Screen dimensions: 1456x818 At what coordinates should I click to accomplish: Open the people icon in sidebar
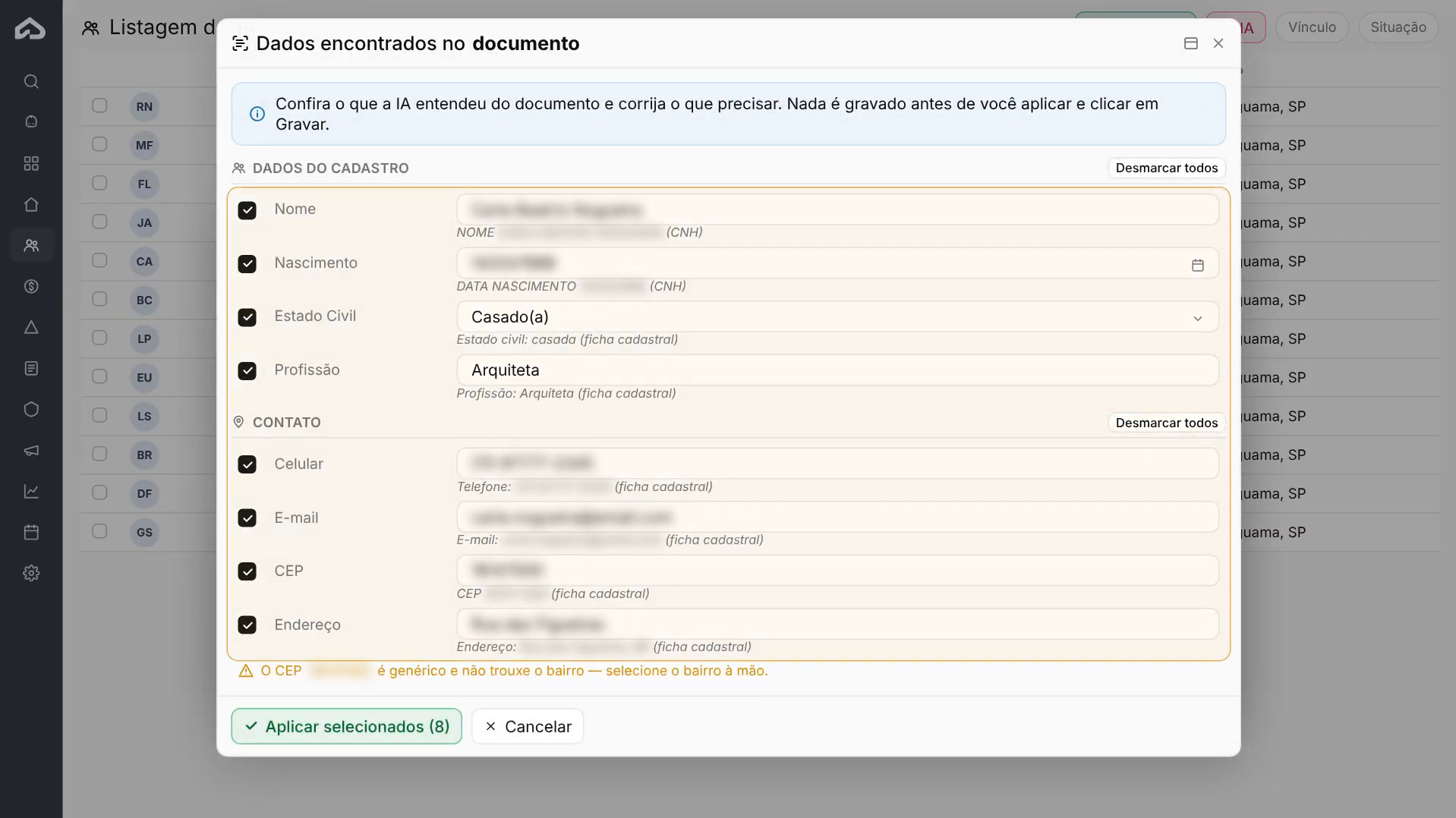click(x=31, y=245)
